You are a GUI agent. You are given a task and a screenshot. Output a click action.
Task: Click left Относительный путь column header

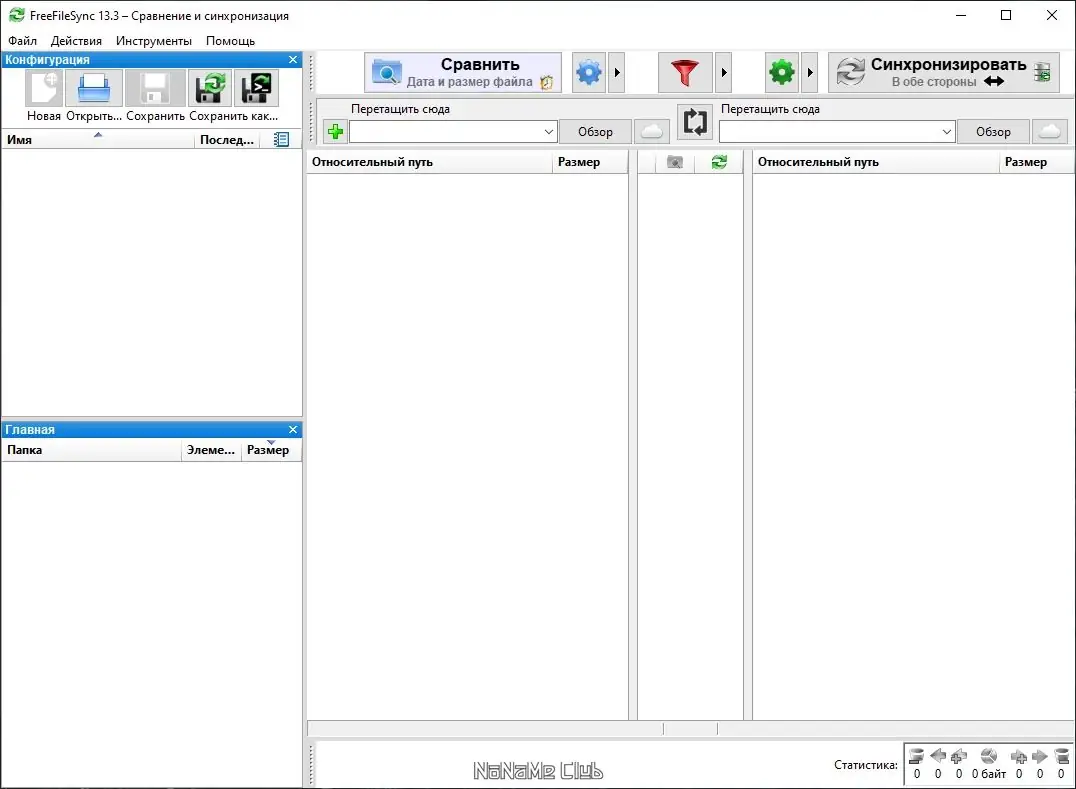[x=430, y=162]
